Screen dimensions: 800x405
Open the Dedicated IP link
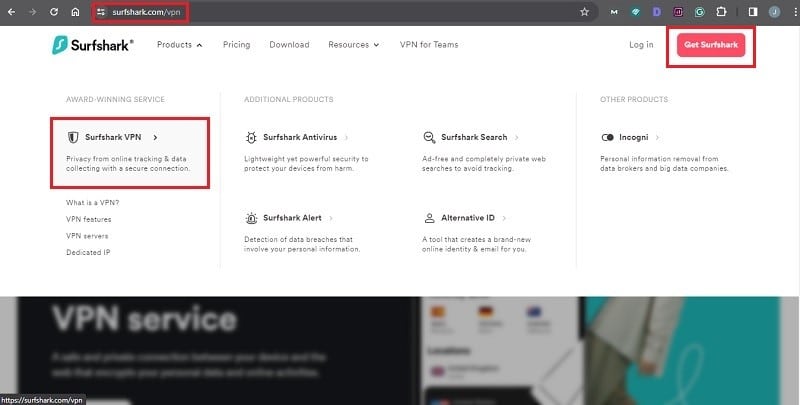click(88, 252)
